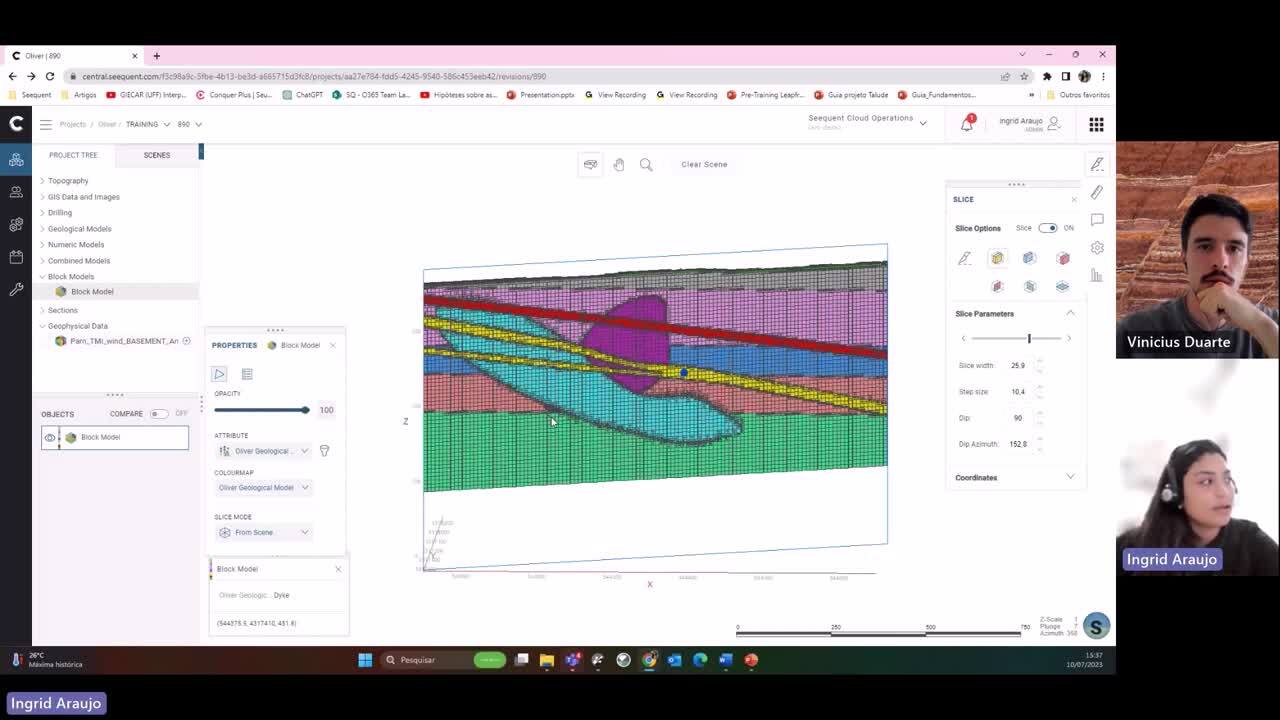Open the hamburger navigation menu
The image size is (1280, 720).
pos(45,124)
